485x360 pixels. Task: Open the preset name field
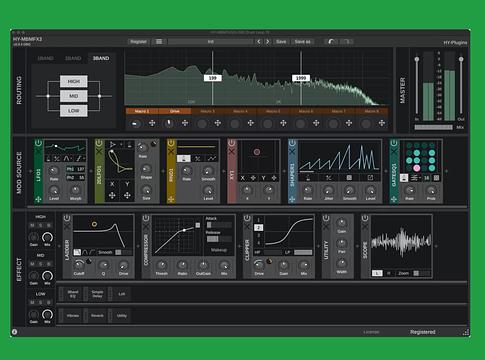(x=210, y=41)
